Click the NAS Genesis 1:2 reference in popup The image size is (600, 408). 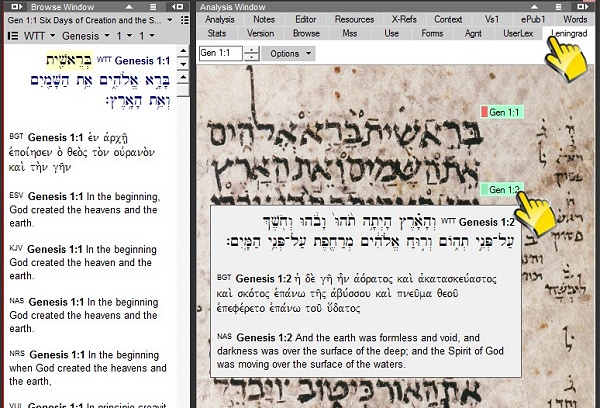[x=264, y=338]
